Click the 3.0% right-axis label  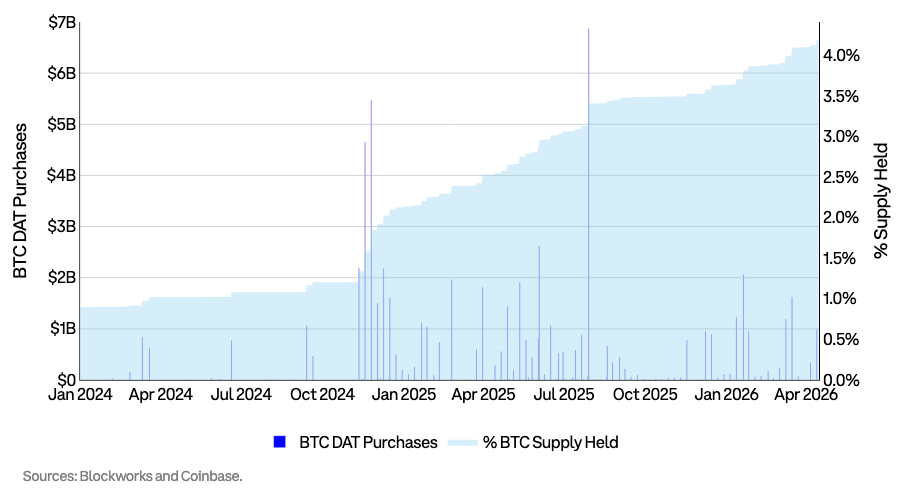tap(841, 137)
